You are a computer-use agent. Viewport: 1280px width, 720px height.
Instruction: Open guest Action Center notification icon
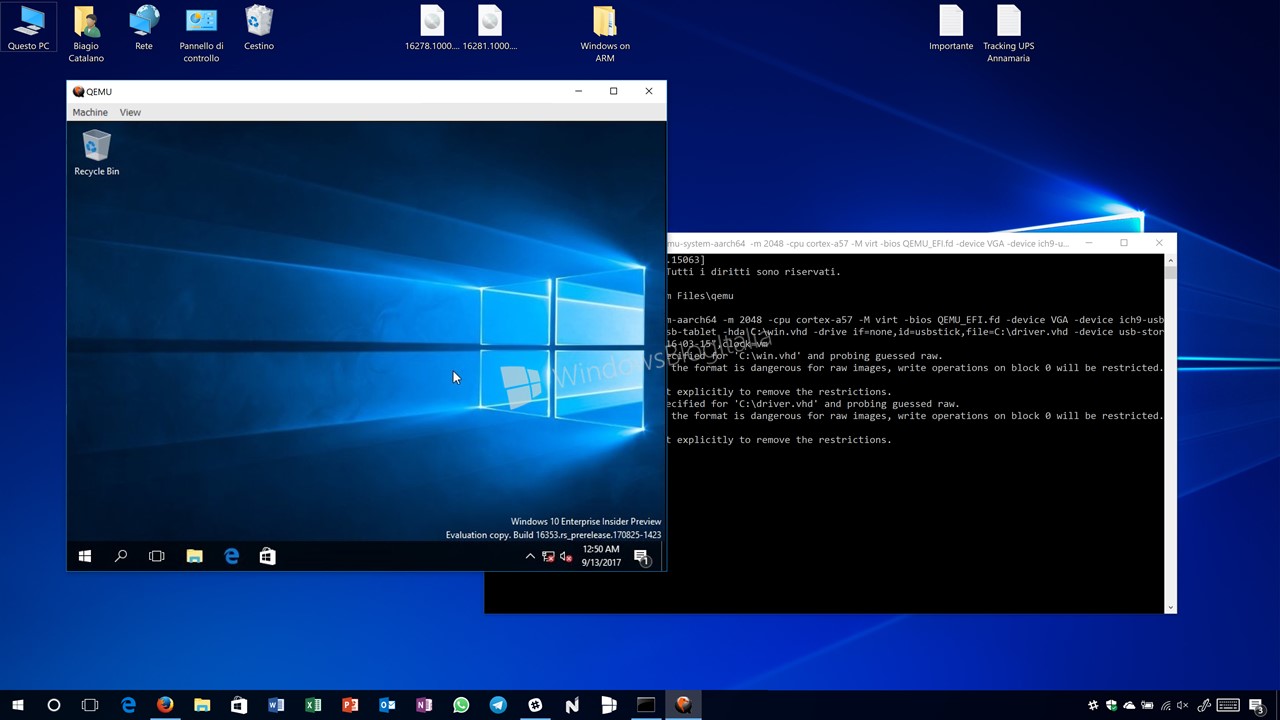click(x=642, y=557)
